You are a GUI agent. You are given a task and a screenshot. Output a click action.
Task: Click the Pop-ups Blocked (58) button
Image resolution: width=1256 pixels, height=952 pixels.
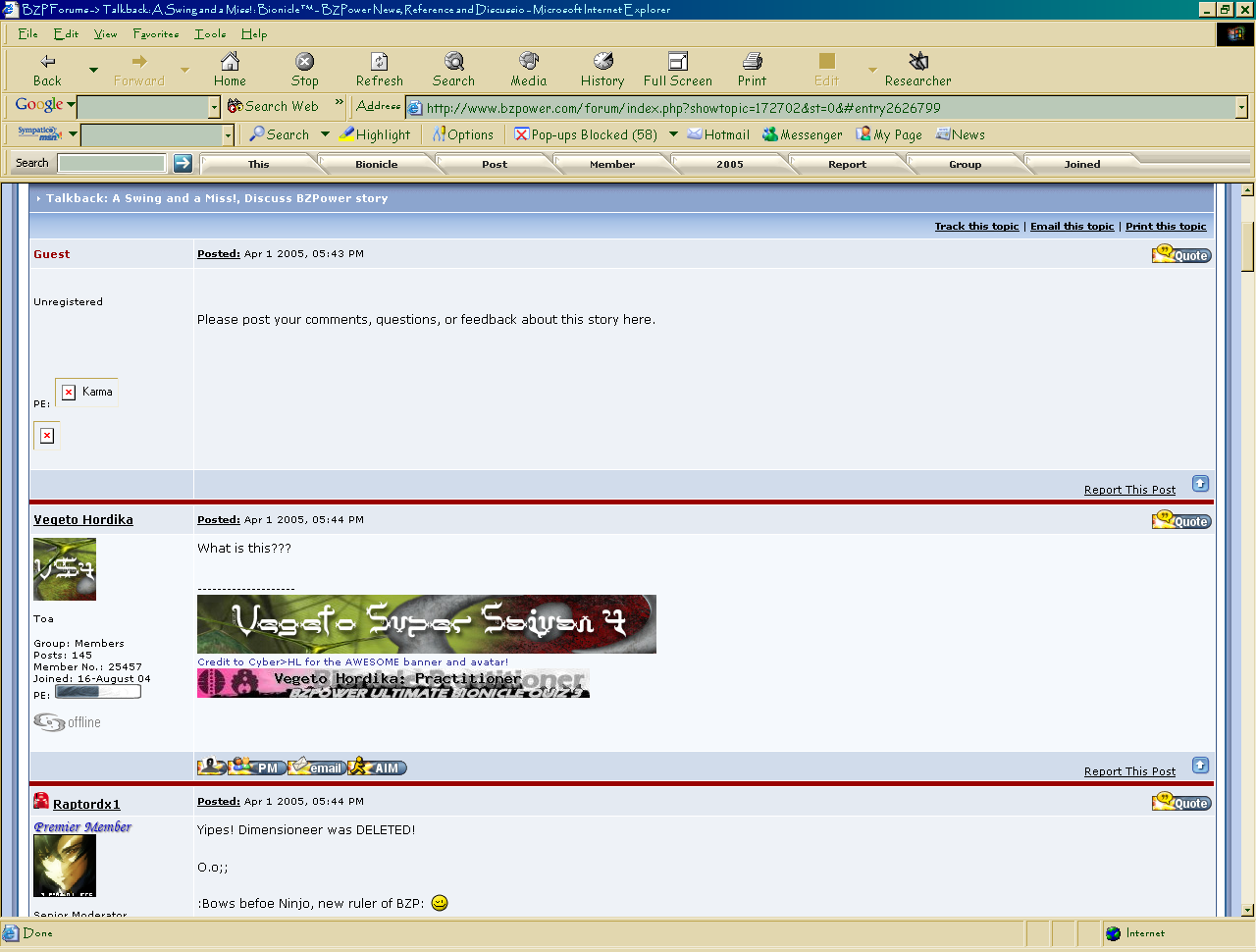586,134
